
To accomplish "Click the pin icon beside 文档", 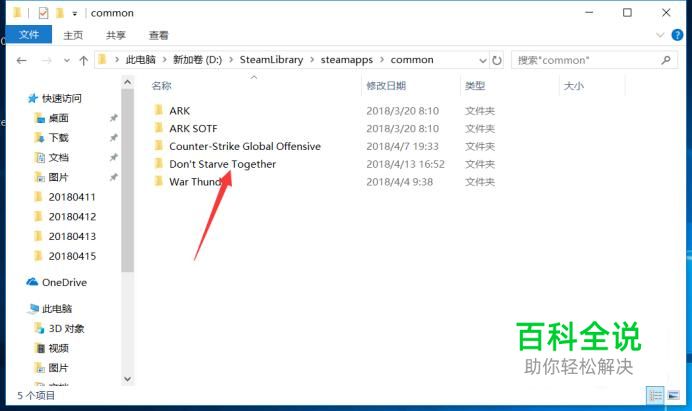I will tap(113, 158).
